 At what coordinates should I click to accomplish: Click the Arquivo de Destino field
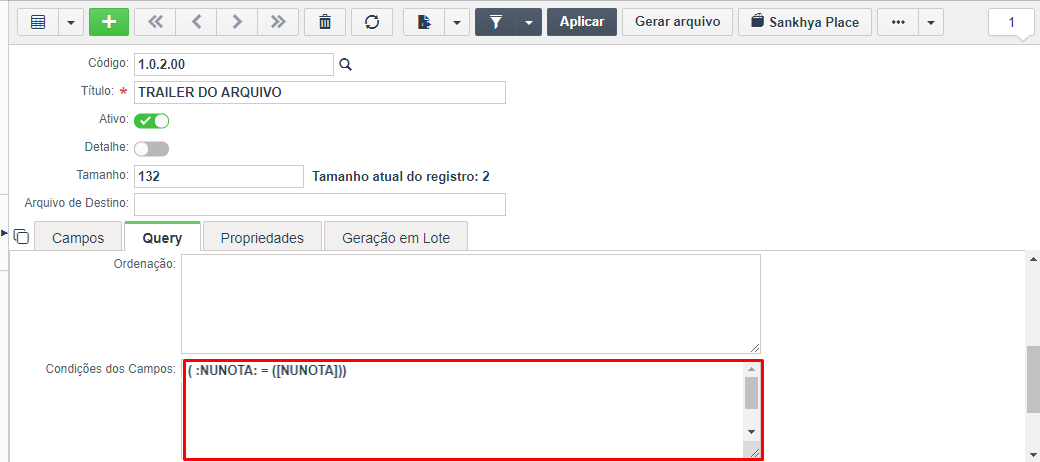[320, 204]
